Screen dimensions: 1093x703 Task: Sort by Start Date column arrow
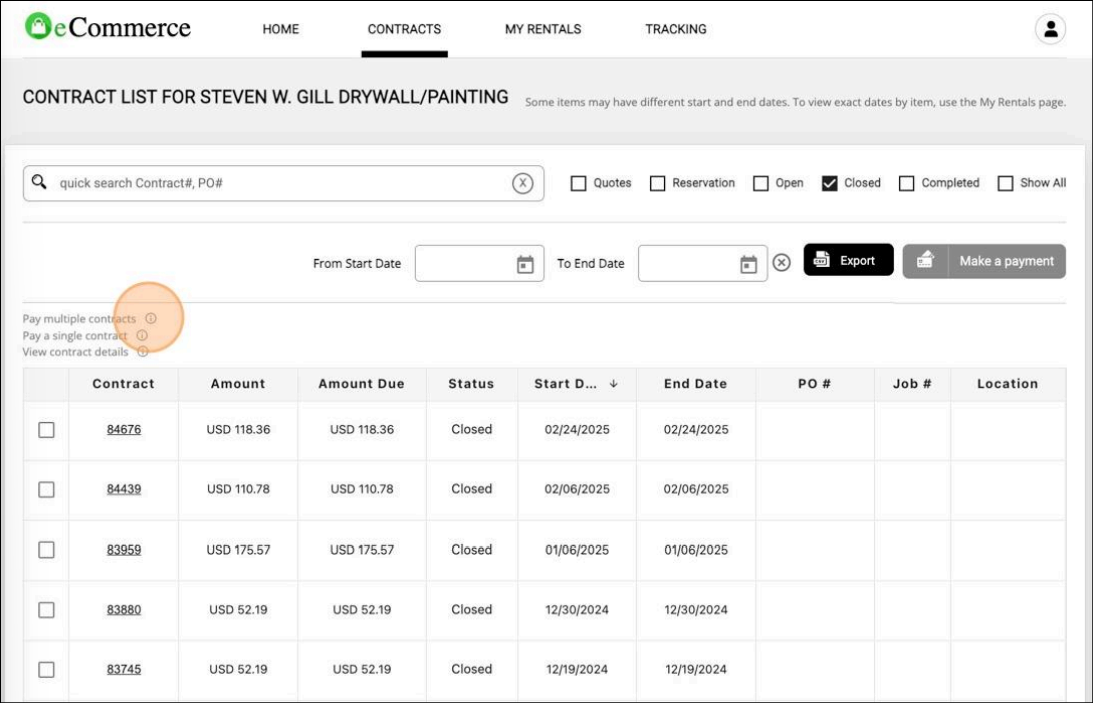(613, 384)
